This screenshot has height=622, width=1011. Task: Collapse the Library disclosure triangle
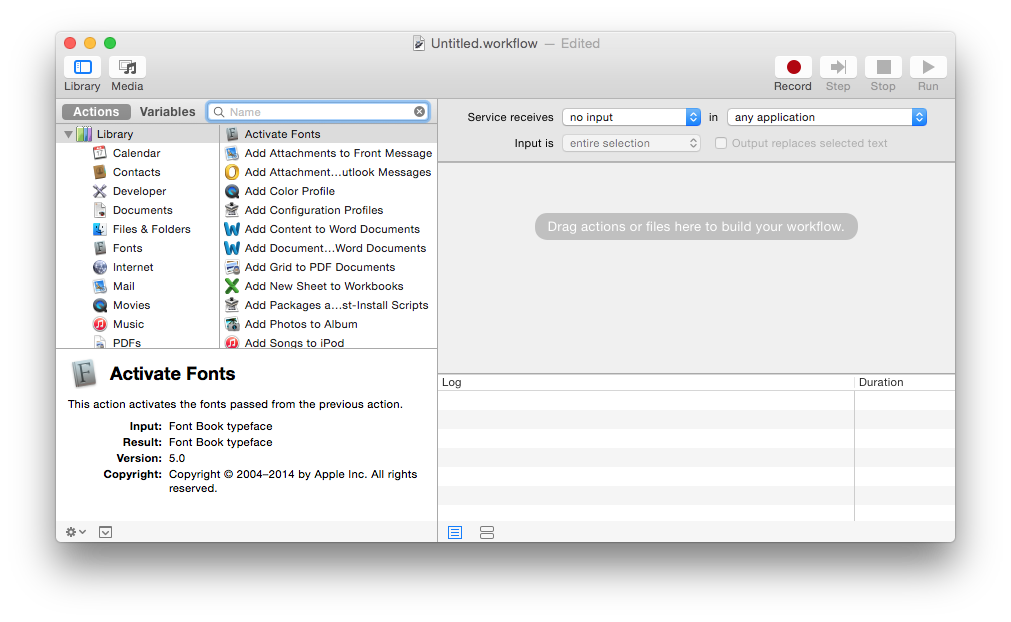coord(68,134)
